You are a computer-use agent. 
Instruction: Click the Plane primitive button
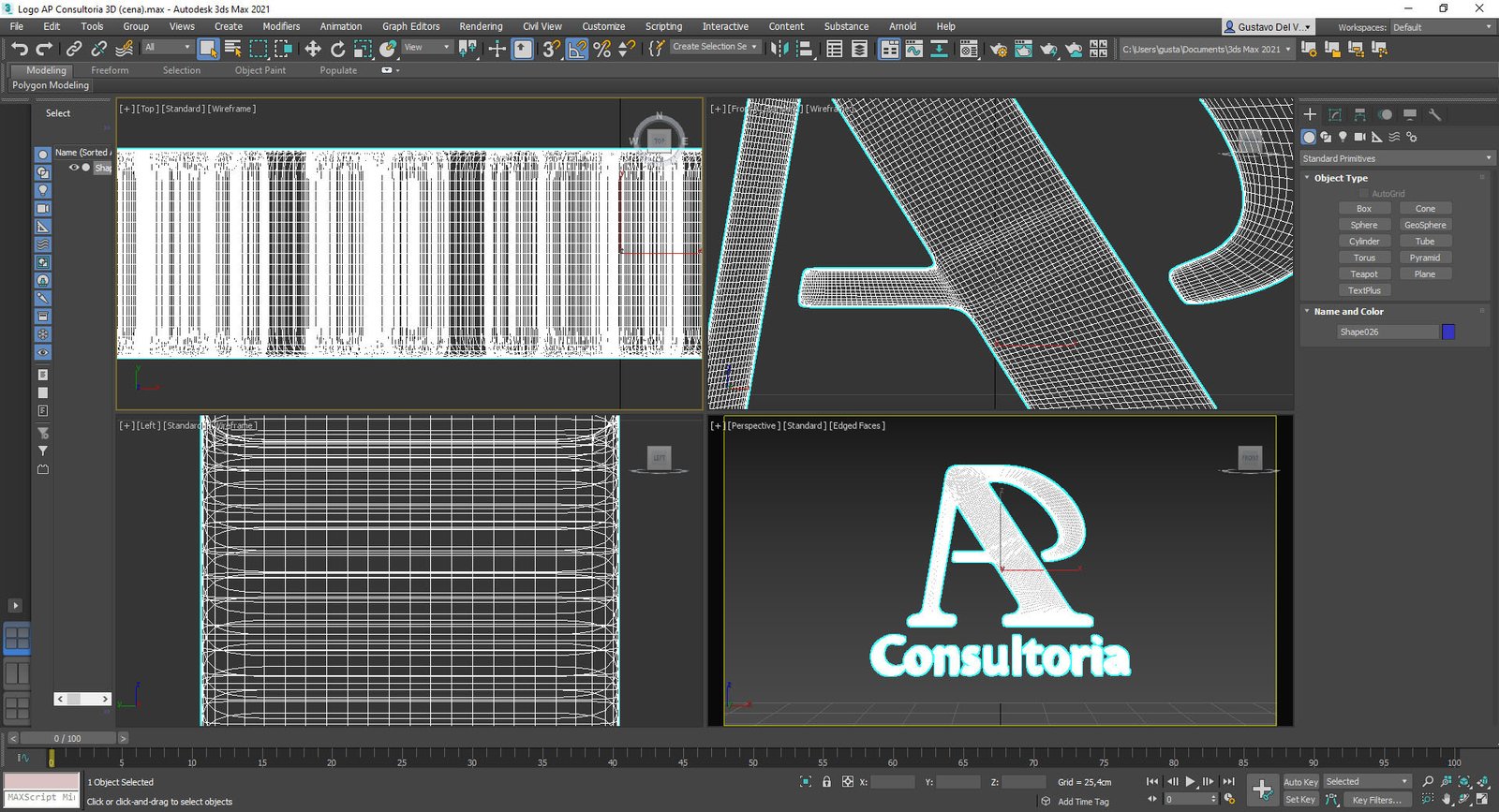(x=1425, y=274)
